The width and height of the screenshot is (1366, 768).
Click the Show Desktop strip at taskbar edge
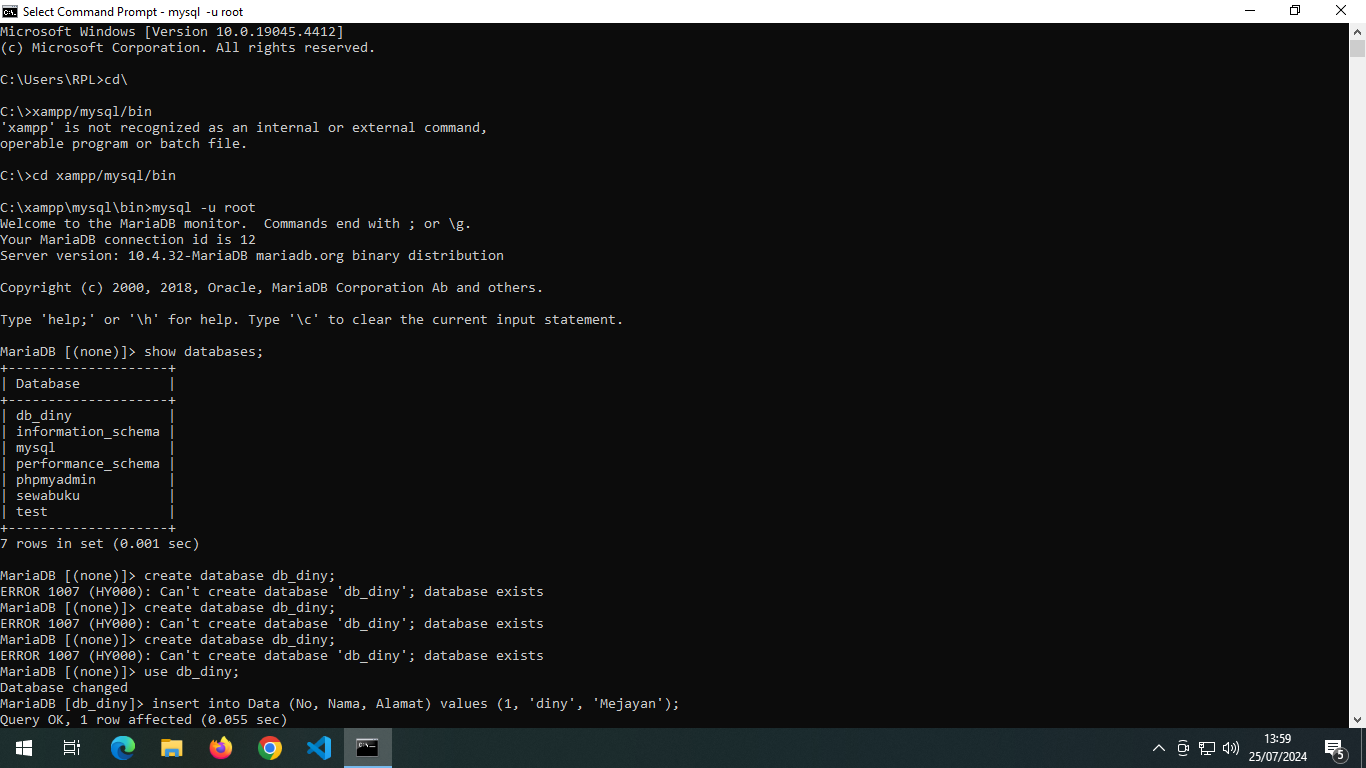coord(1363,748)
